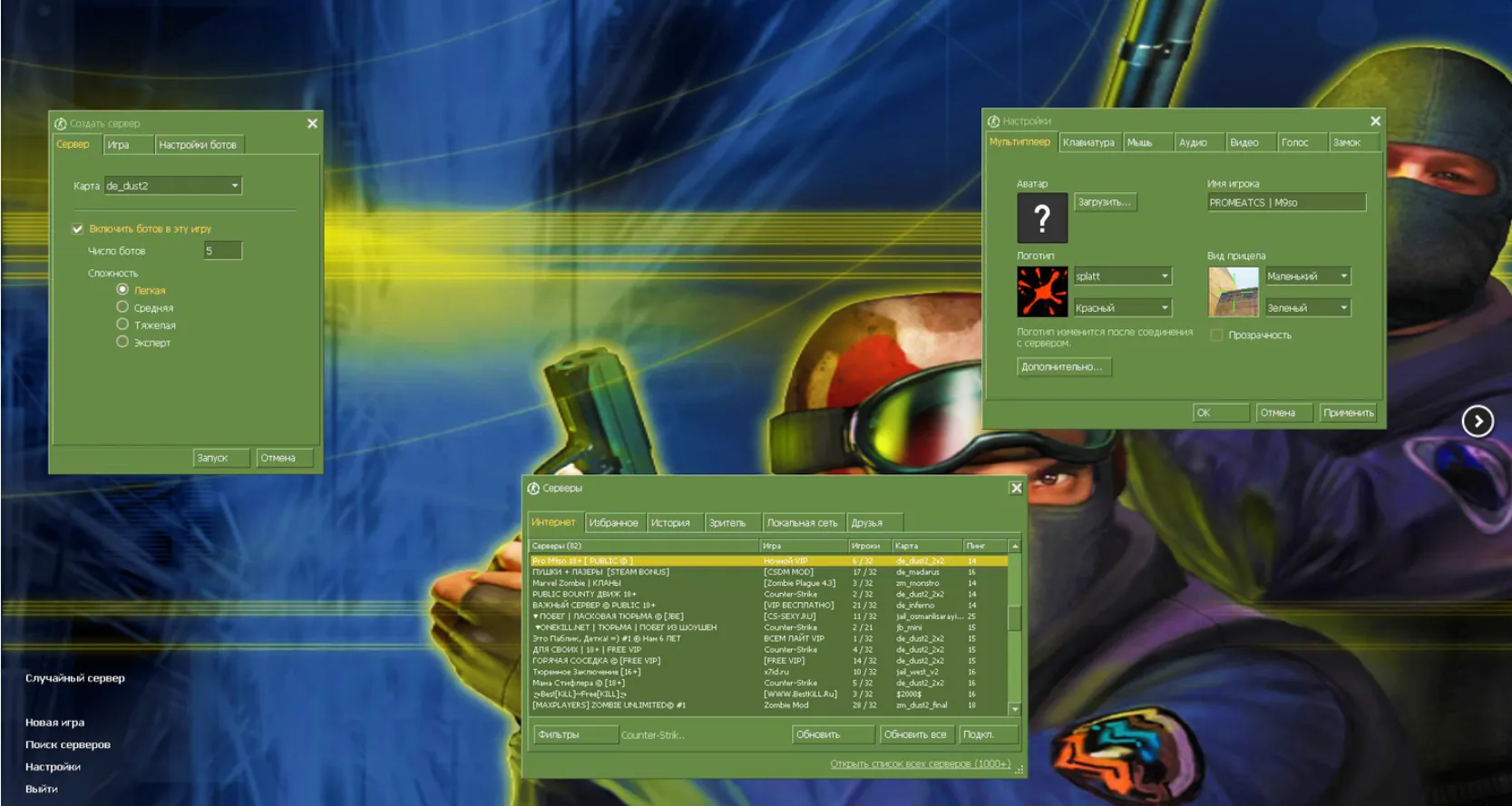Select the Средняя difficulty radio button
This screenshot has width=1512, height=806.
[x=122, y=307]
